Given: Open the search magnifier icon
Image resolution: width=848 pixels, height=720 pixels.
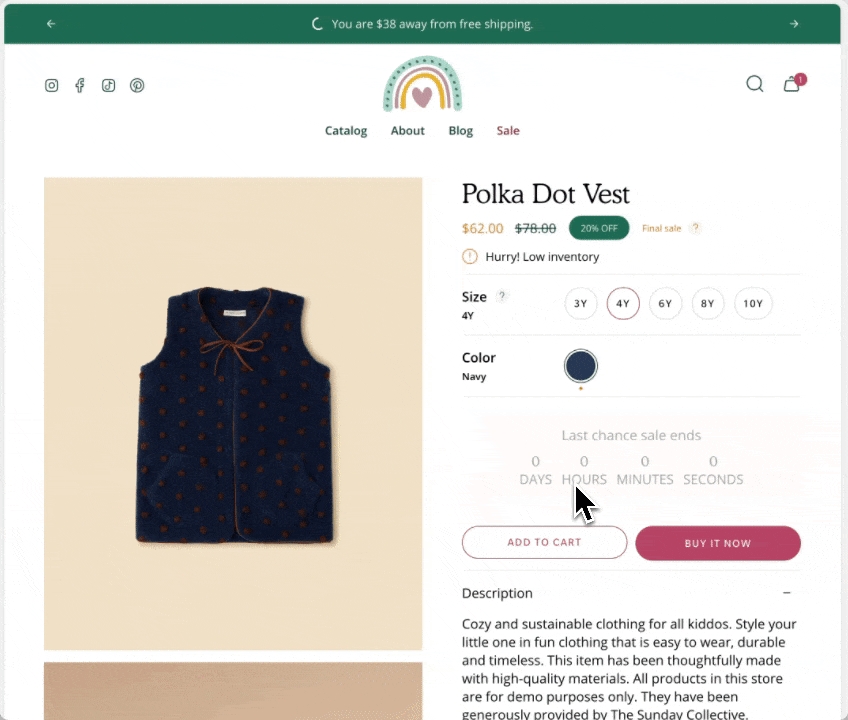Looking at the screenshot, I should pos(755,84).
